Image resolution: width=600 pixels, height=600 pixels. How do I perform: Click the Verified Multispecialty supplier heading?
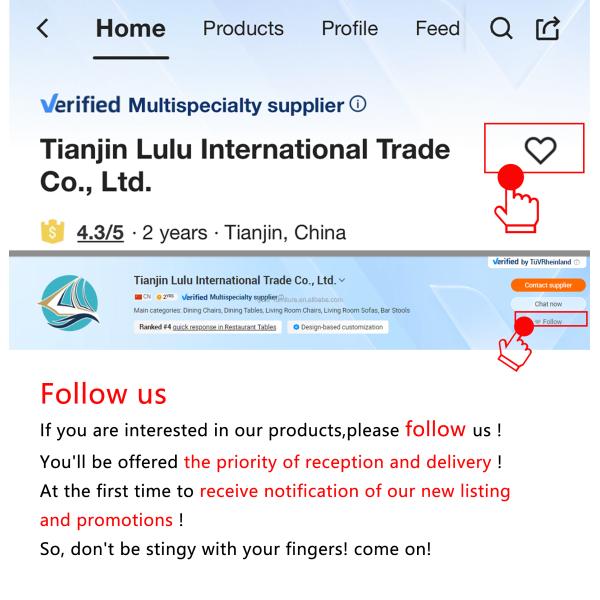pyautogui.click(x=192, y=104)
